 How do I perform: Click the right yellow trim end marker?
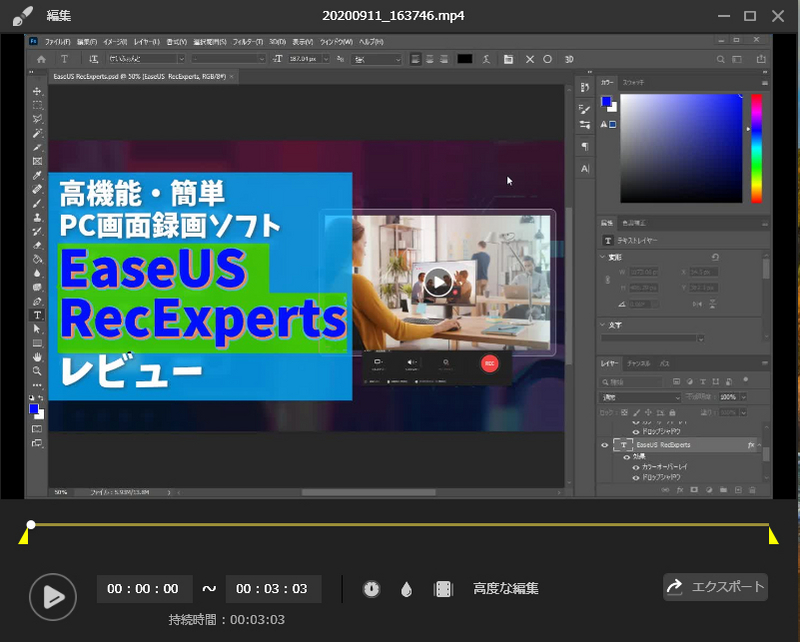[773, 536]
